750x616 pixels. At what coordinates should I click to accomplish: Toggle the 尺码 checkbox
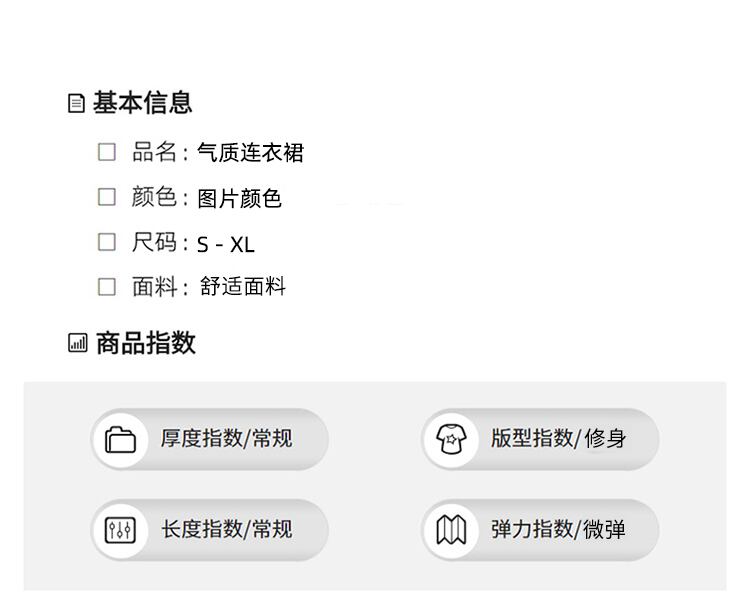tap(107, 242)
